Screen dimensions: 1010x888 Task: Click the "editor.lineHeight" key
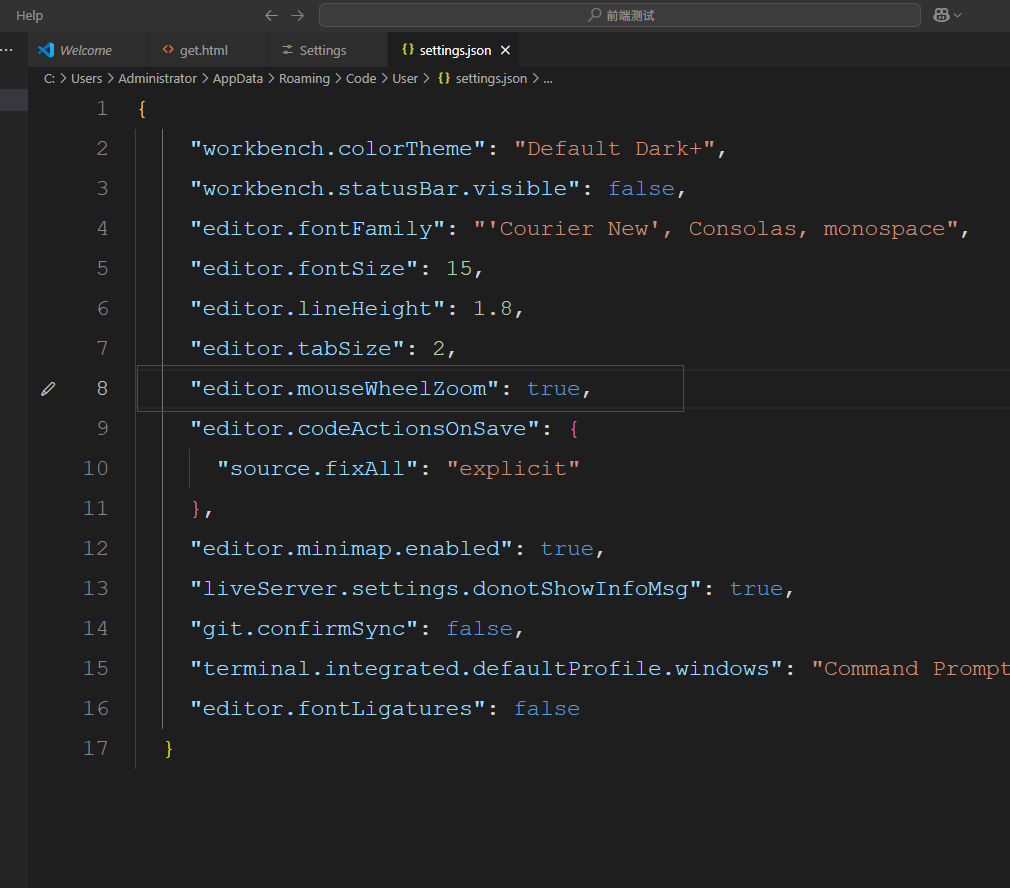pyautogui.click(x=318, y=308)
